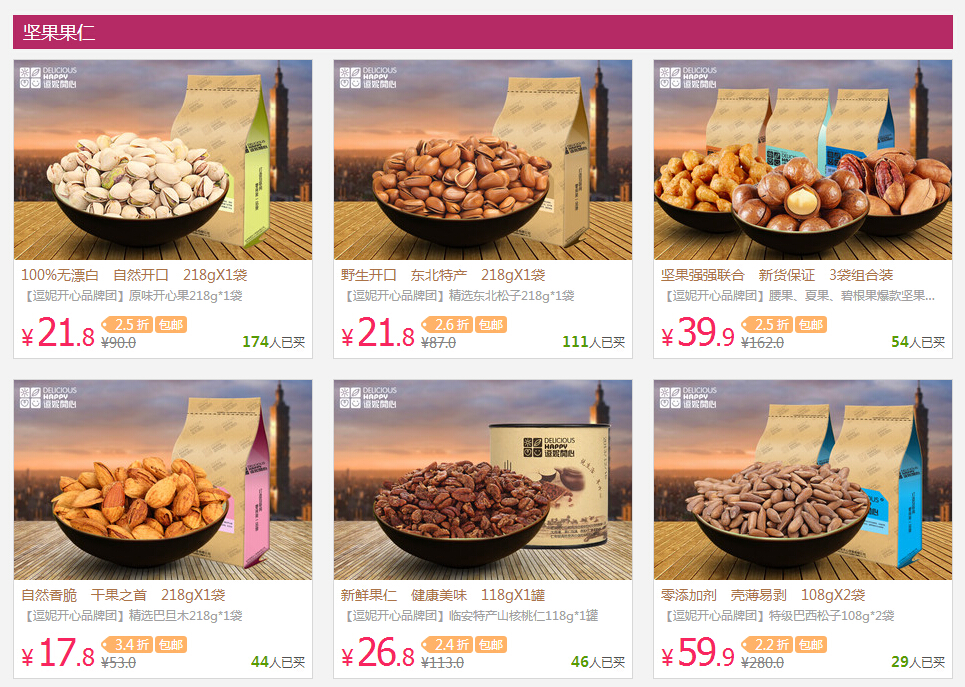Open title 零添加剂 壳薄易剥 108gX2袋
The width and height of the screenshot is (965, 687).
tap(763, 595)
